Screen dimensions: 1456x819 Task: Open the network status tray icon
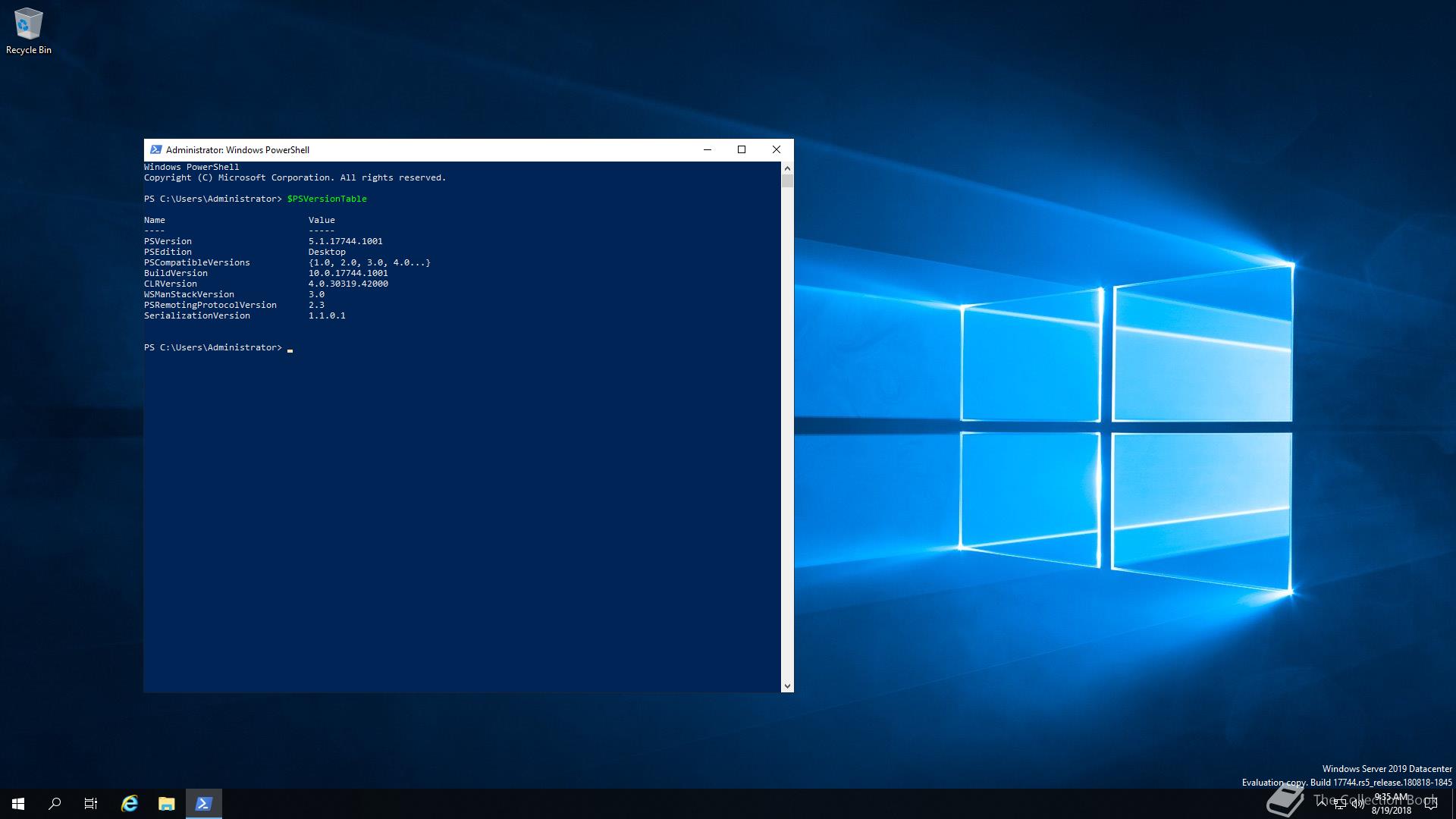click(1340, 805)
